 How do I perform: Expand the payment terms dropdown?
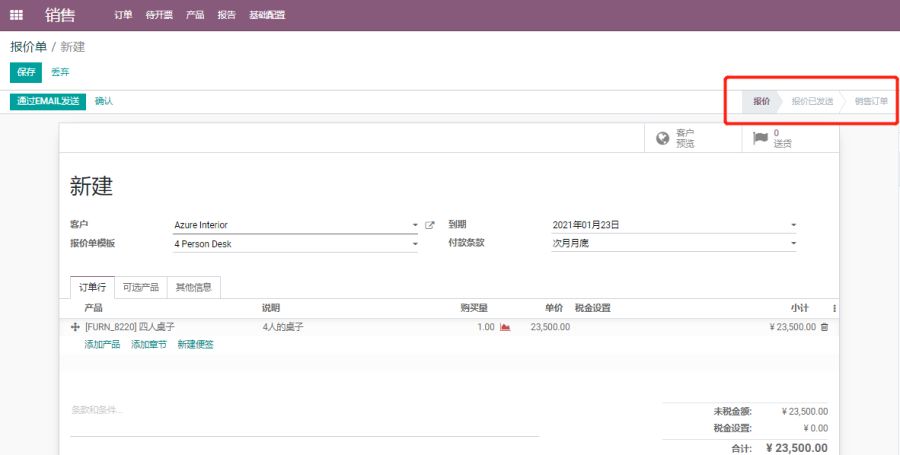tap(793, 243)
